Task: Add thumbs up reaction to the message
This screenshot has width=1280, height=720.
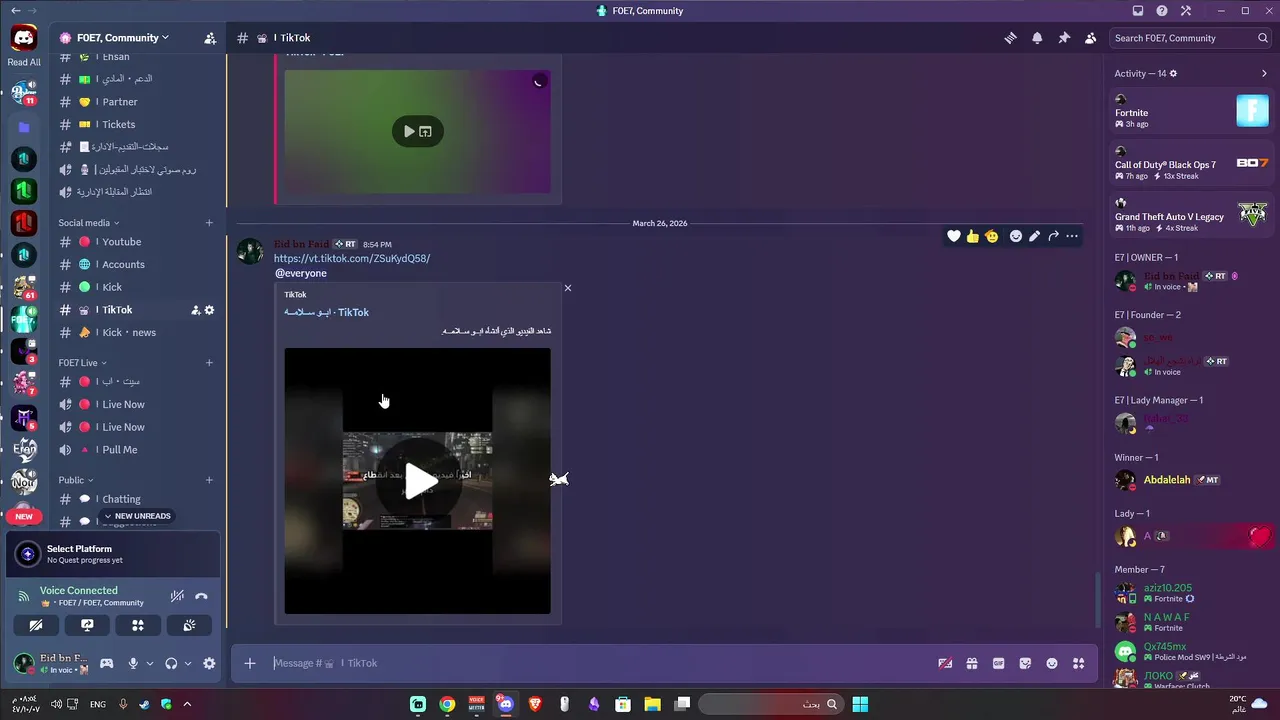Action: pos(973,236)
